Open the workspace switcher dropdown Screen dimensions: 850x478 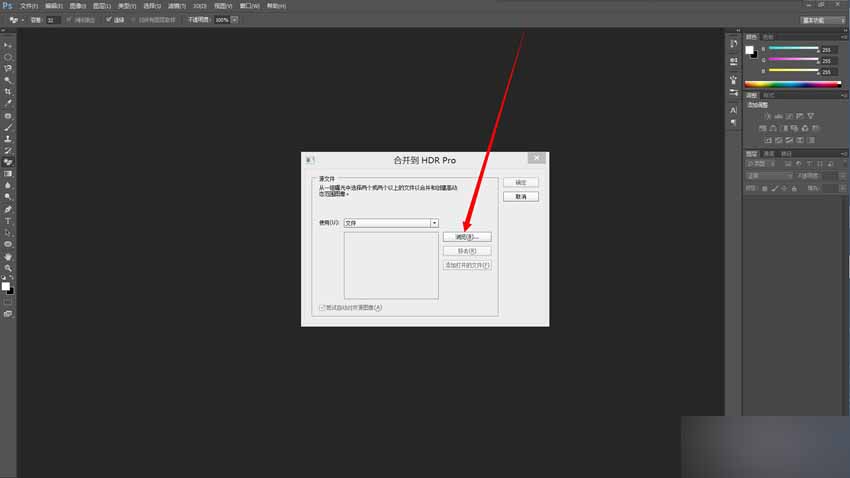(x=823, y=20)
